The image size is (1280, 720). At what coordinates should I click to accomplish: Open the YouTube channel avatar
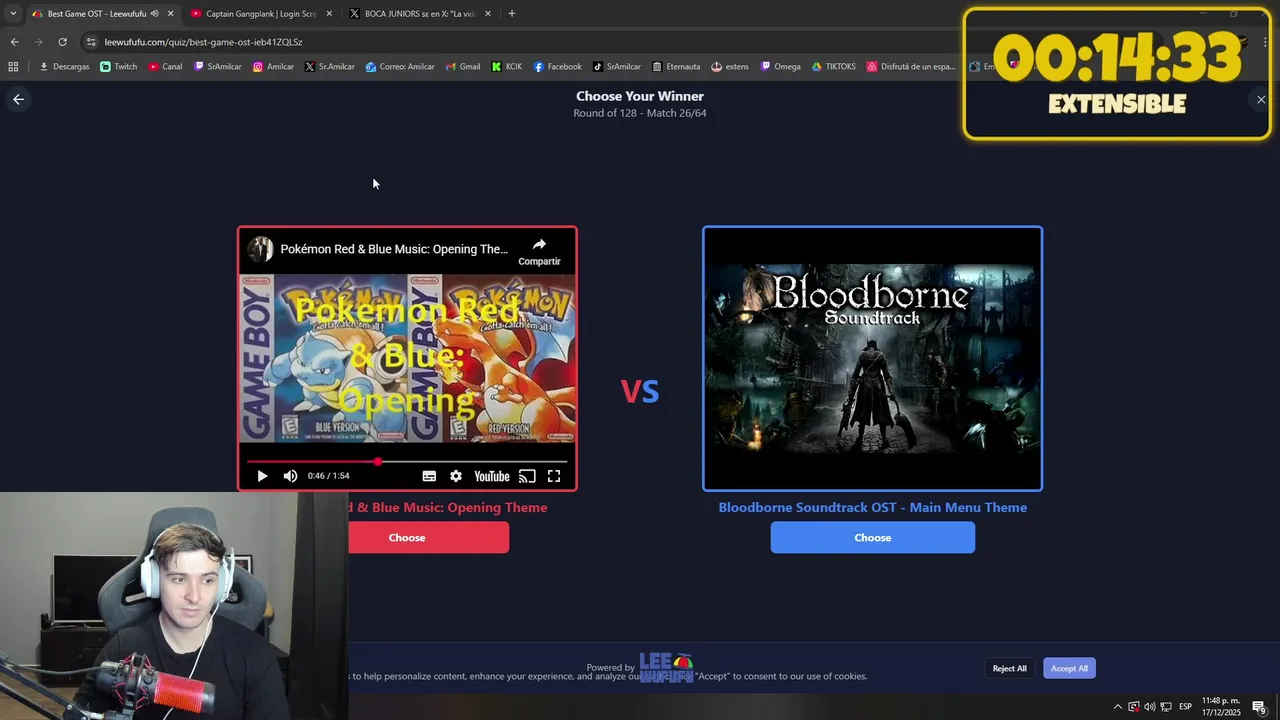(x=260, y=249)
